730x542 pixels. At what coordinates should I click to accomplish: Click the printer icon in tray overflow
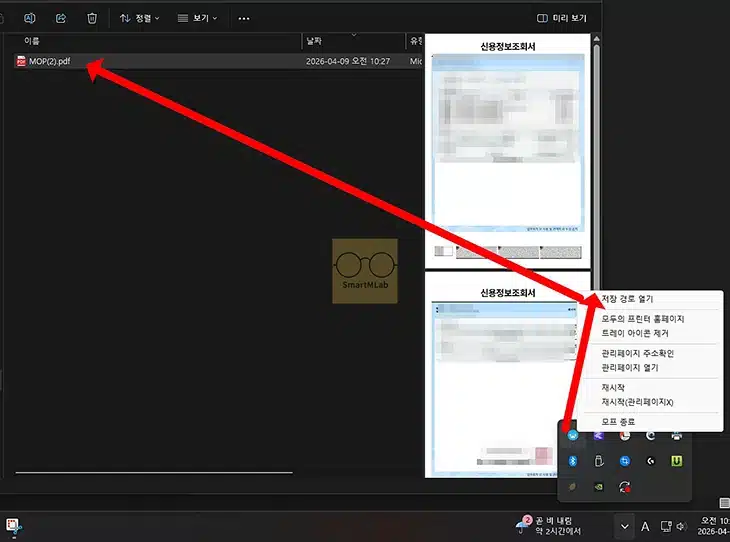pos(677,436)
